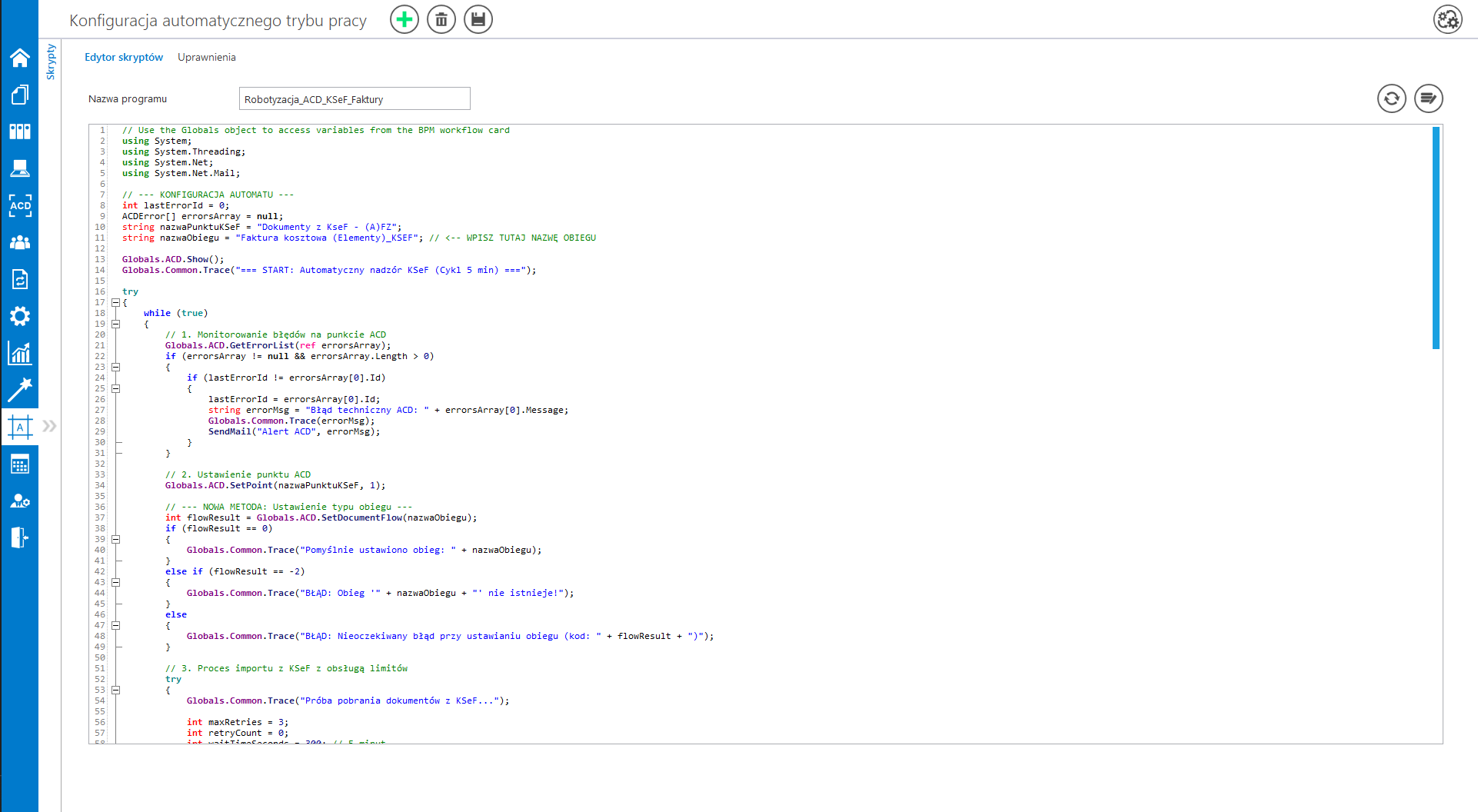Viewport: 1478px width, 812px height.
Task: Click the Nazwa programu input field
Action: tap(355, 99)
